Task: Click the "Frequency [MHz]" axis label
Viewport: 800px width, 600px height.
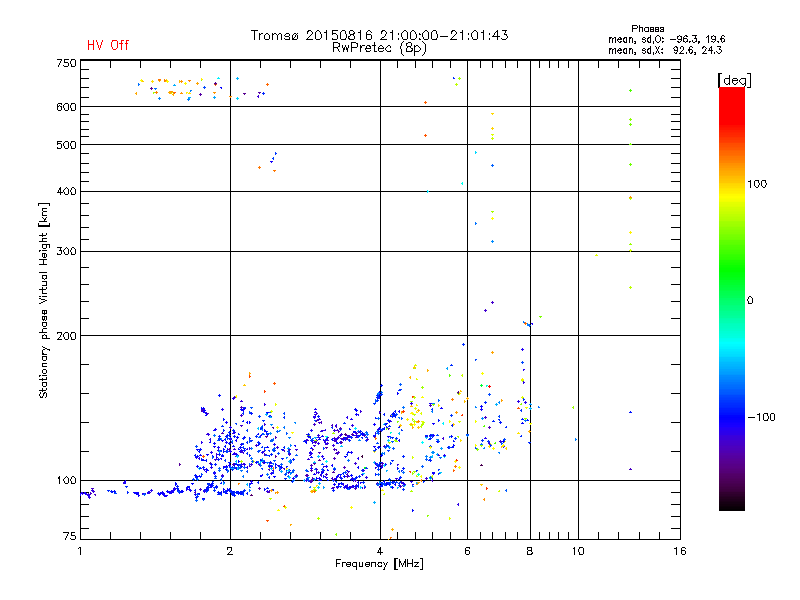Action: [379, 564]
